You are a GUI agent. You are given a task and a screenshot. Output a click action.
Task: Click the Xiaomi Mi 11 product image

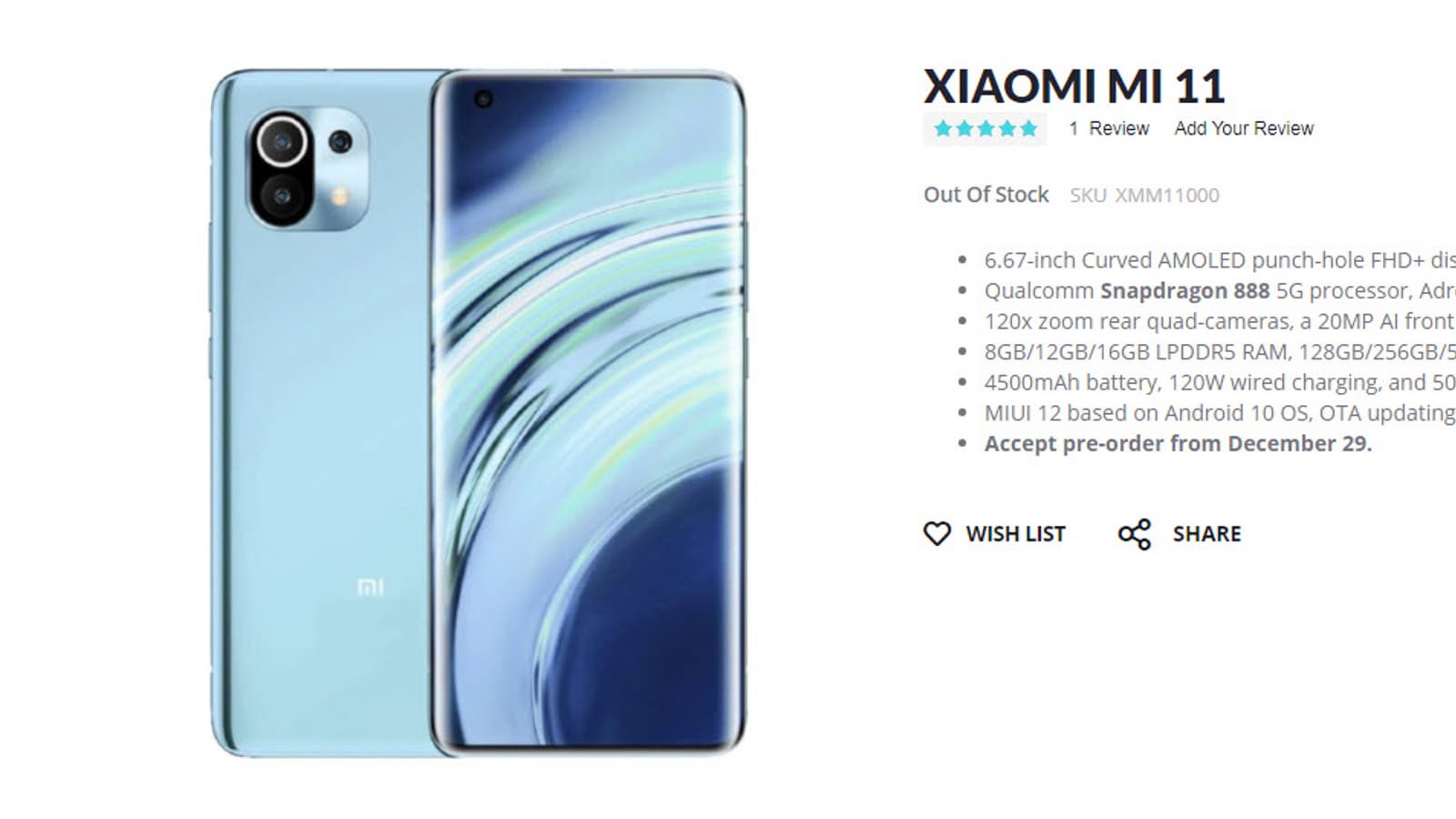(x=479, y=412)
